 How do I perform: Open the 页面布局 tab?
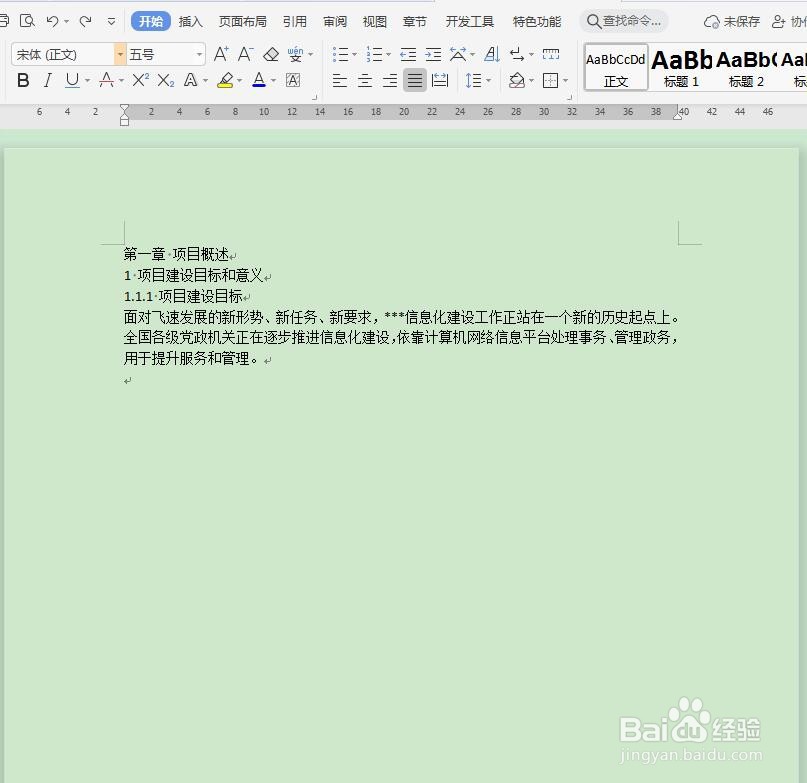[243, 22]
